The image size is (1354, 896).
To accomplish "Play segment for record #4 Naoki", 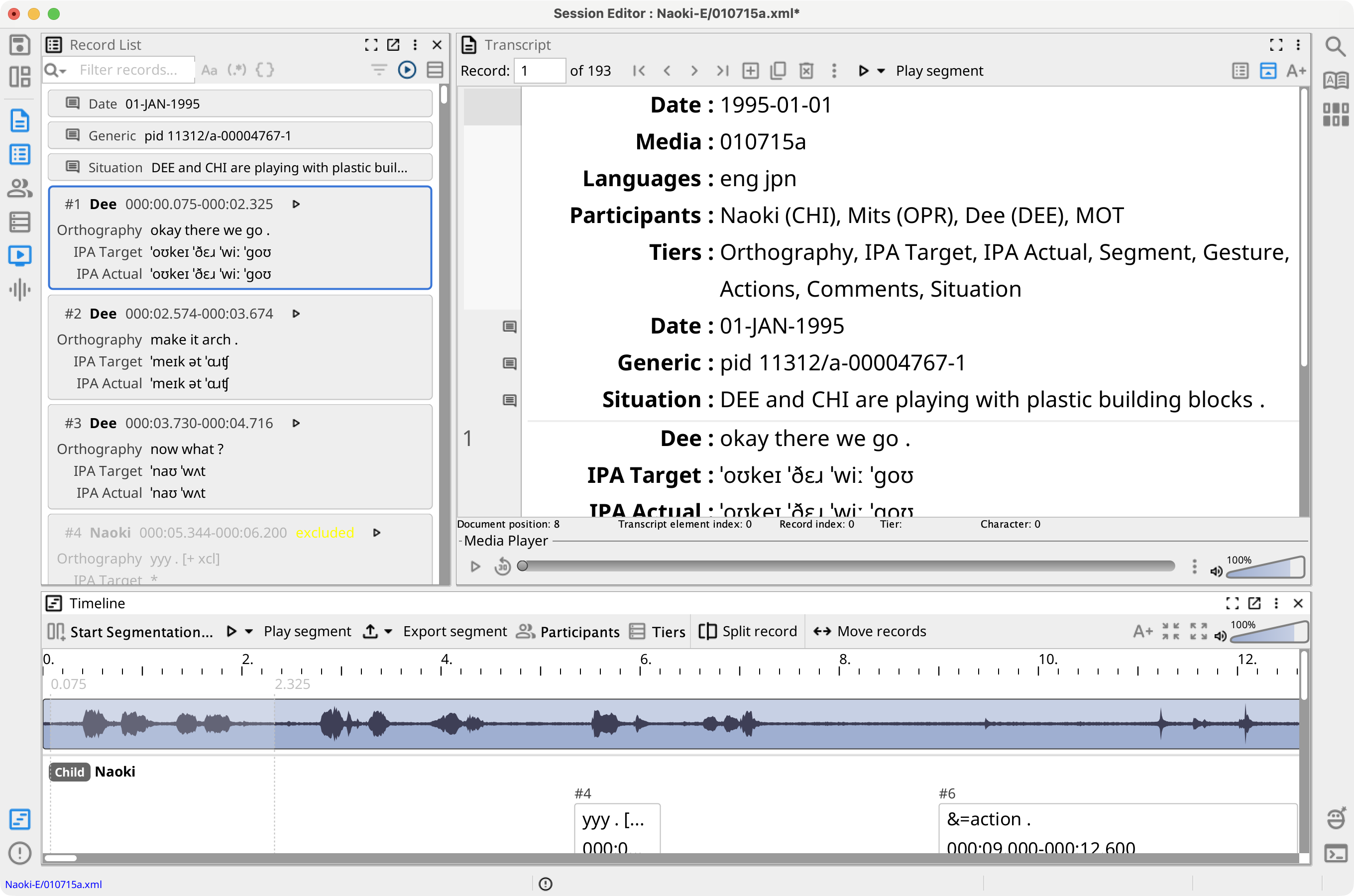I will click(376, 533).
